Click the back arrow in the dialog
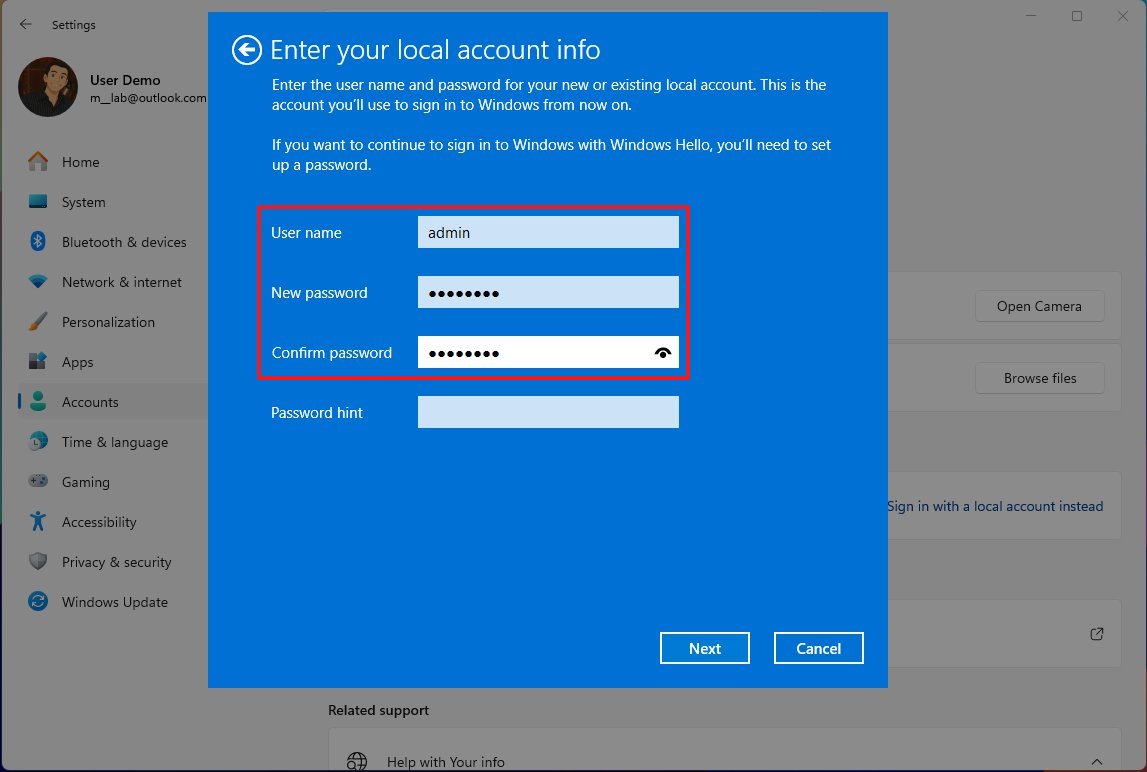The width and height of the screenshot is (1147, 772). (x=245, y=49)
